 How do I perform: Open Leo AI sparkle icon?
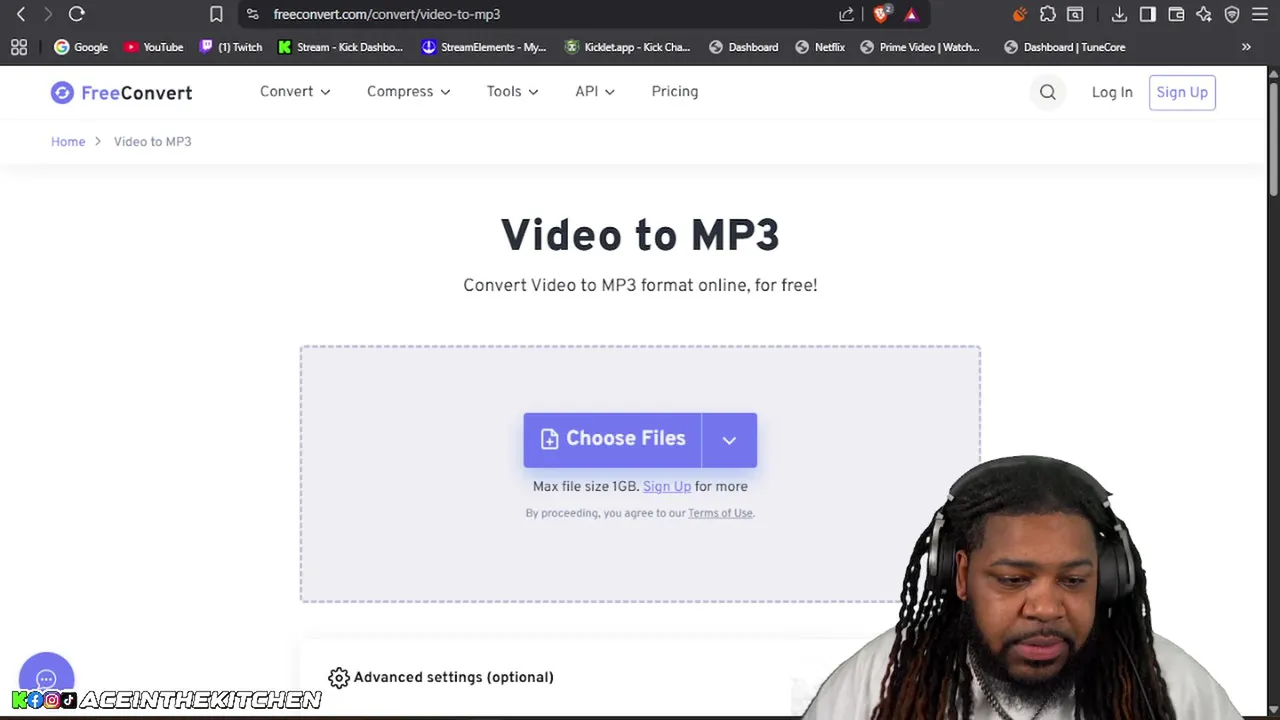tap(1204, 14)
